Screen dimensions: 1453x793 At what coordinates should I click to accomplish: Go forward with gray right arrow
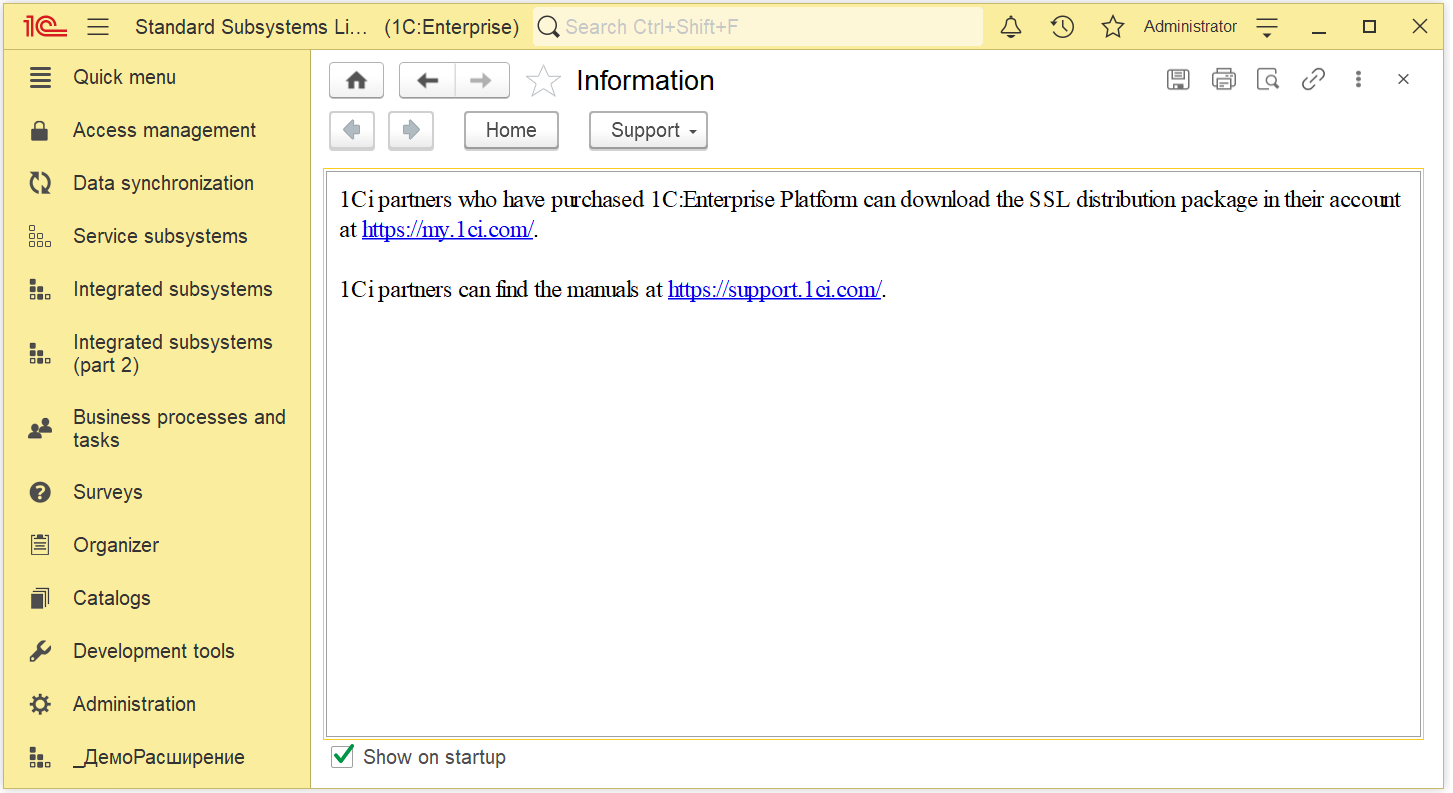pyautogui.click(x=482, y=80)
